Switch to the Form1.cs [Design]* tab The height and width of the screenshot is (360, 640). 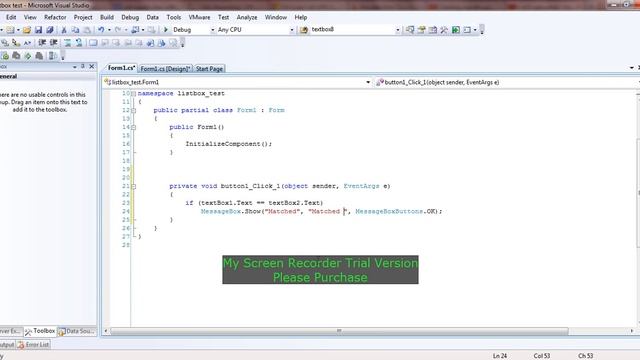point(165,69)
